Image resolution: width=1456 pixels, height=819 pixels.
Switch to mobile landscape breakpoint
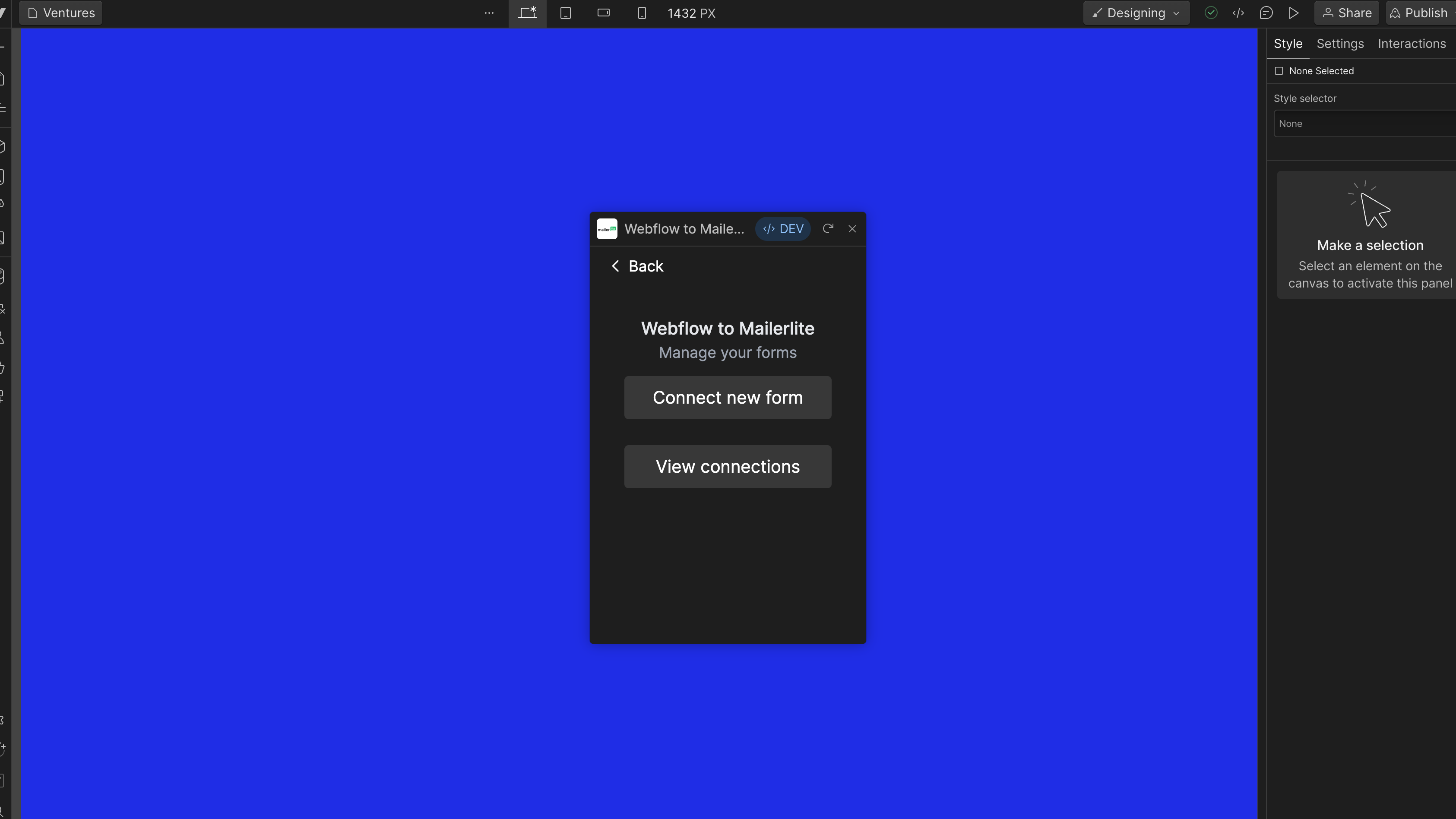[x=603, y=13]
